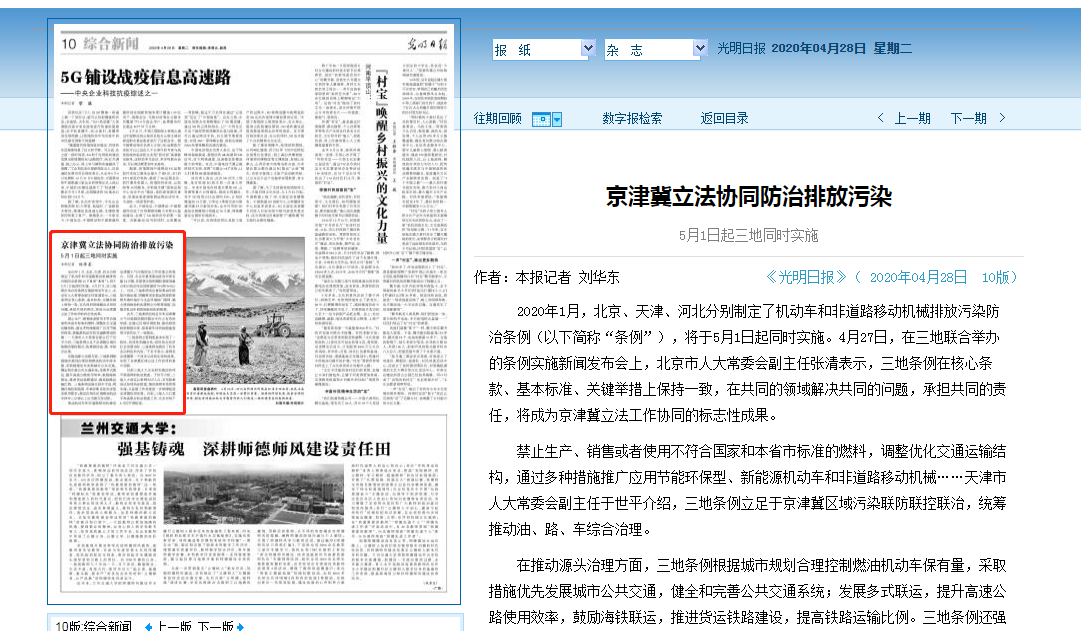
Task: Expand the 报纸 dropdown list
Action: pyautogui.click(x=587, y=49)
